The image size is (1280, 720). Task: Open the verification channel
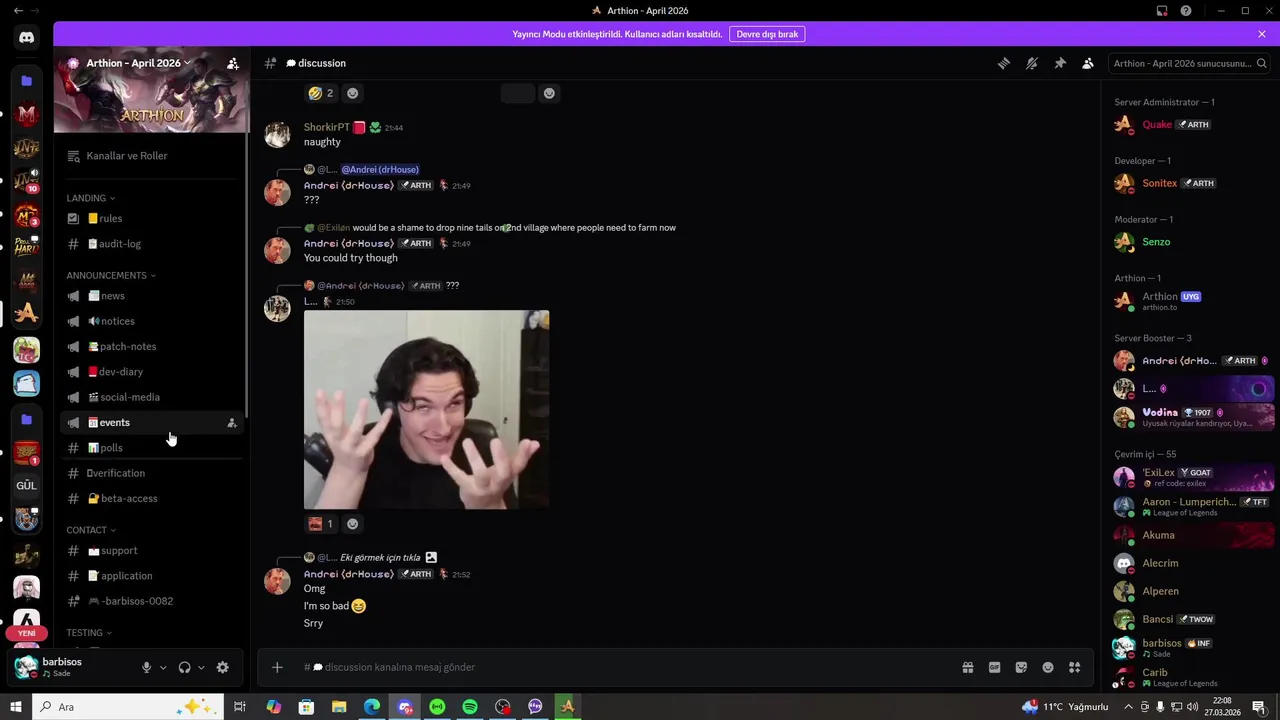point(151,473)
